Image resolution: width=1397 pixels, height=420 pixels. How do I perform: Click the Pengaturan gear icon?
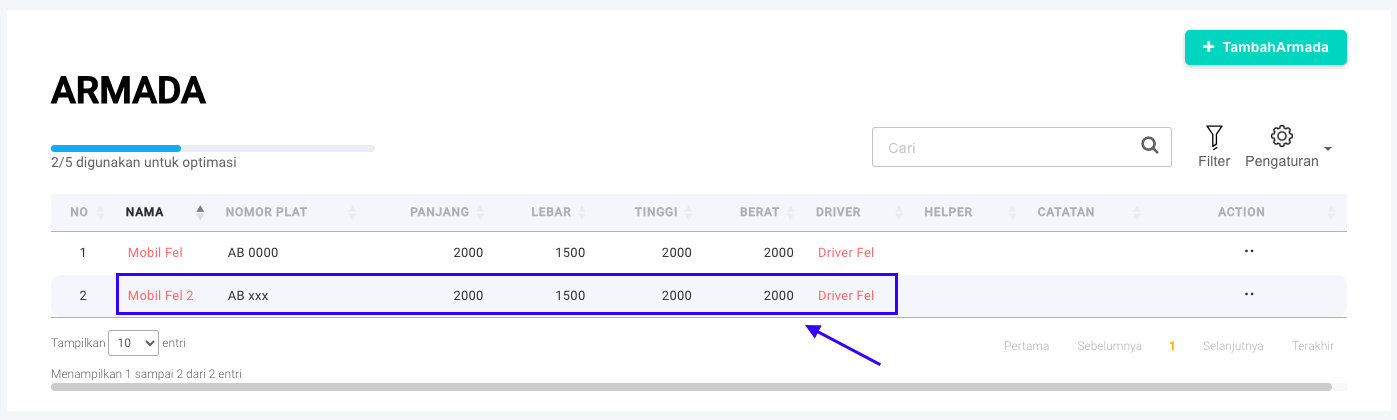[1282, 136]
